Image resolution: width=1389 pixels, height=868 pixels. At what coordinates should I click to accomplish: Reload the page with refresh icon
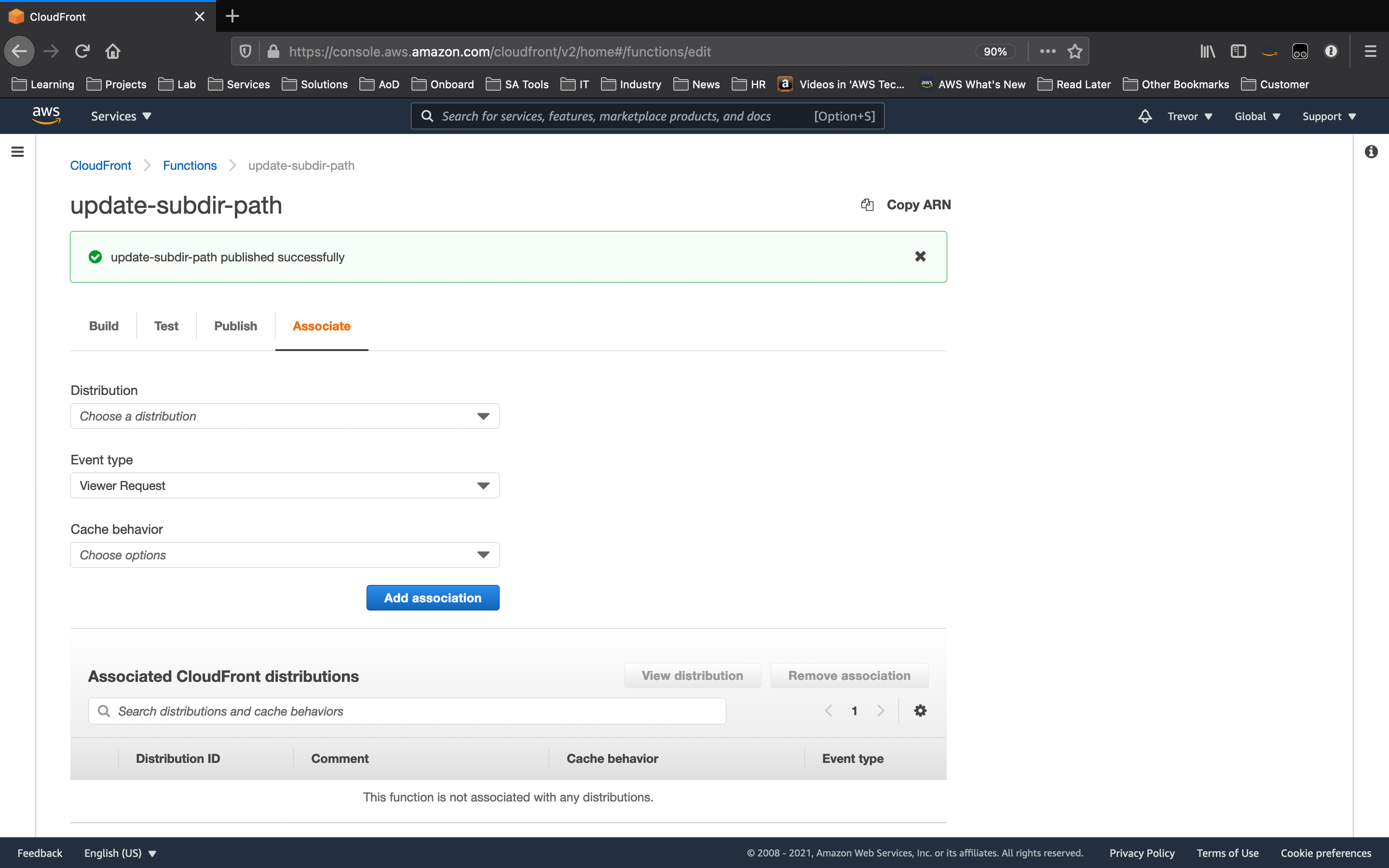tap(82, 51)
